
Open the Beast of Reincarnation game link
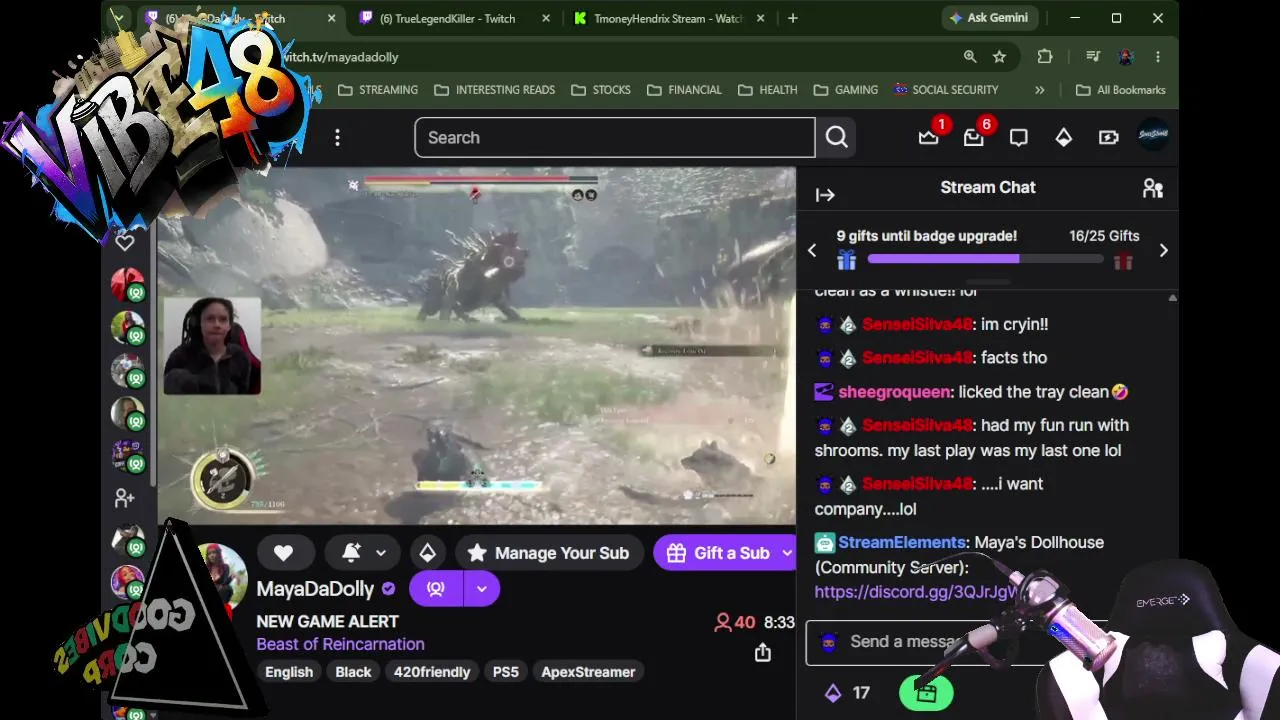tap(340, 644)
